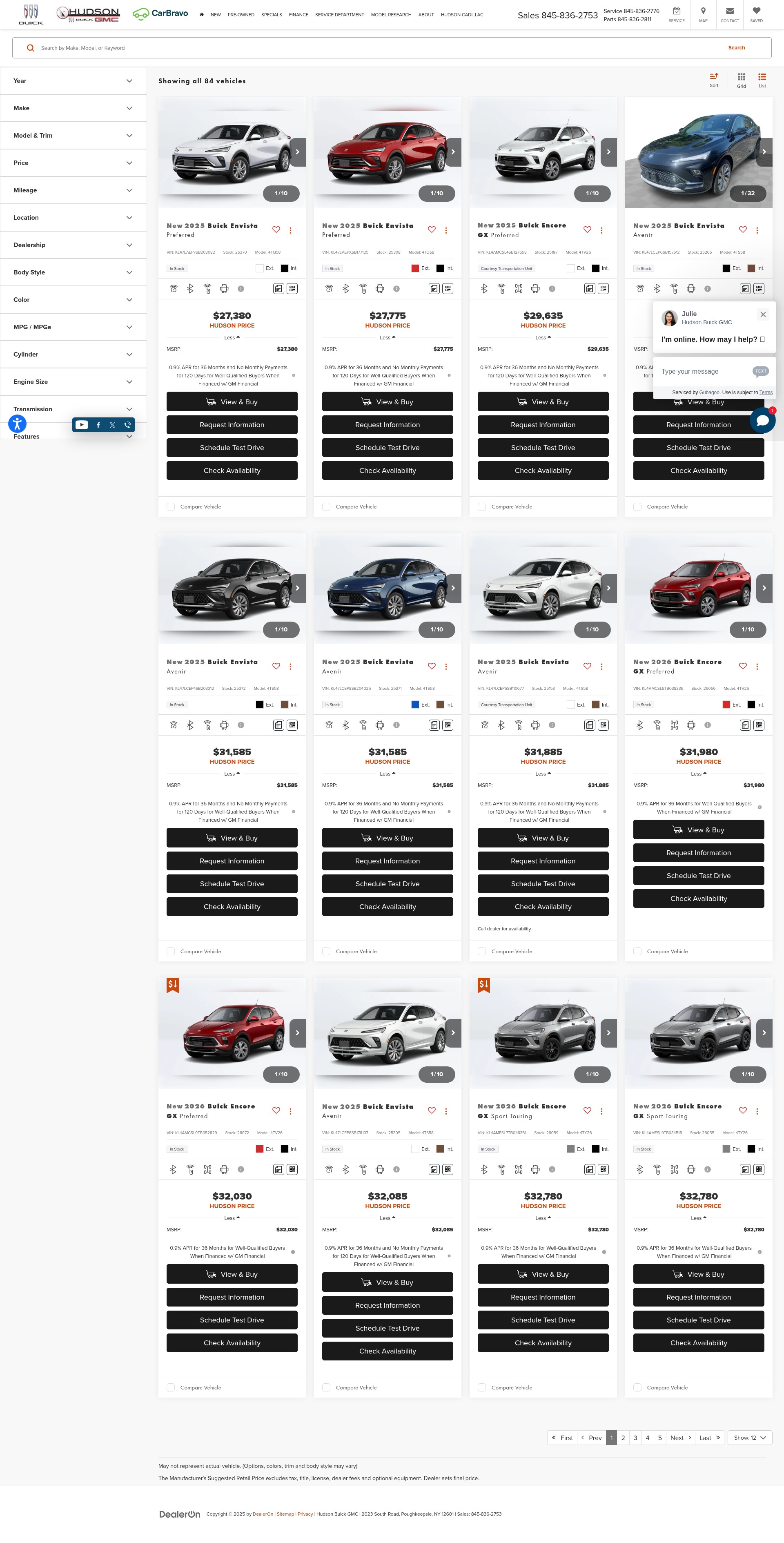784x1543 pixels.
Task: Click the home icon in navigation bar
Action: pyautogui.click(x=201, y=14)
